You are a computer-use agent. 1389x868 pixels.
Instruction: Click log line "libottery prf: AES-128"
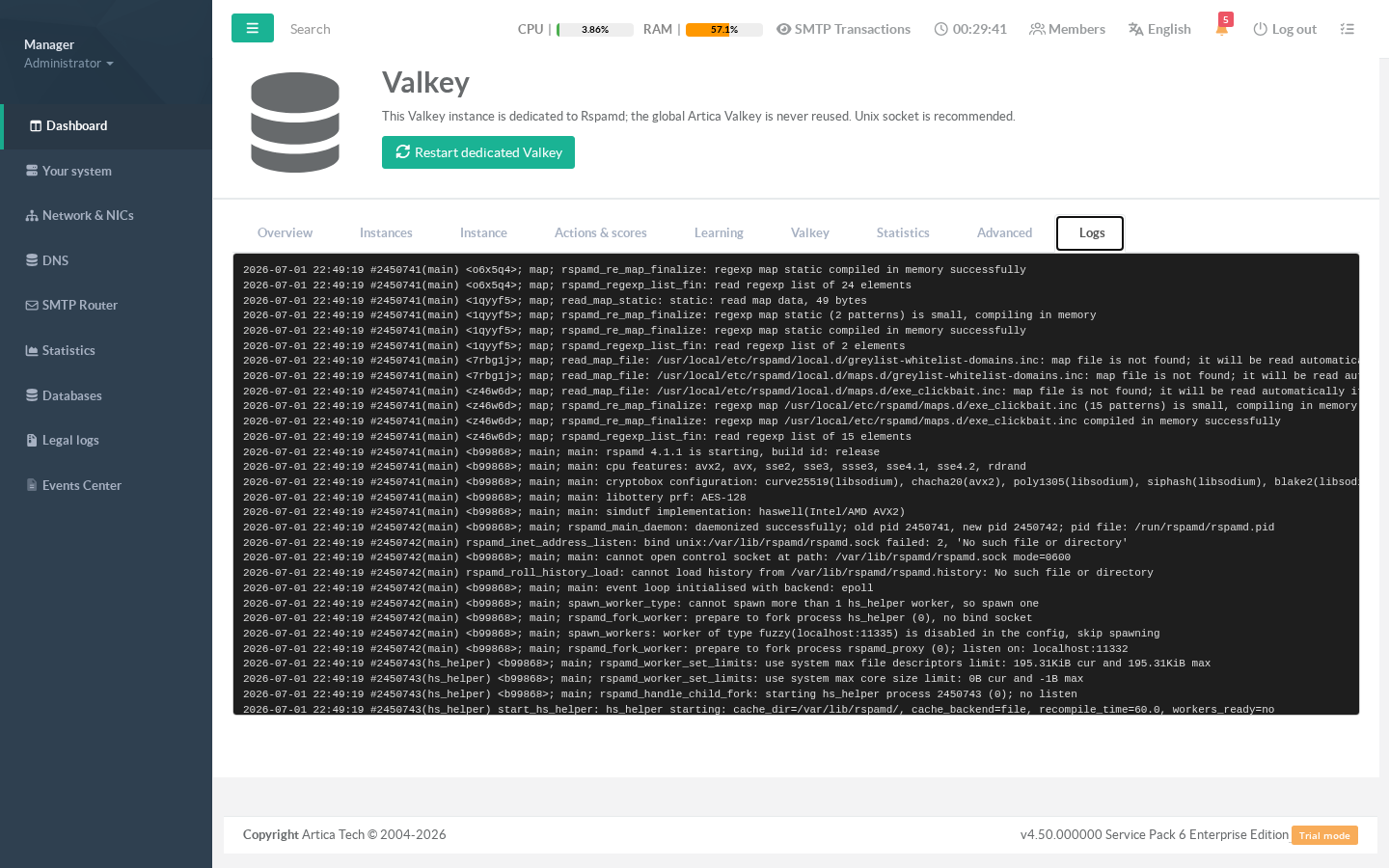tap(495, 498)
